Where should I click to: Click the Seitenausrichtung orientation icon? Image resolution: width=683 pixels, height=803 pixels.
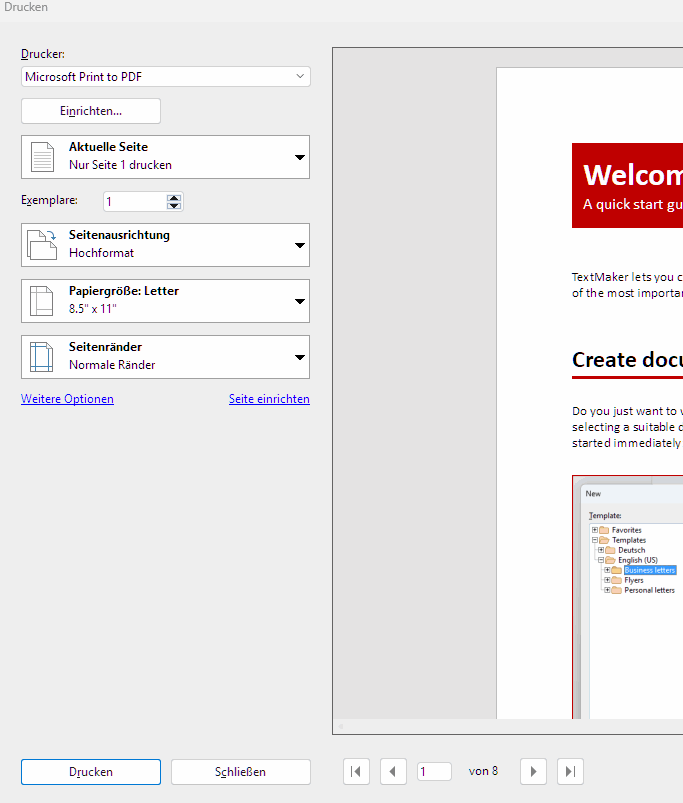coord(42,245)
